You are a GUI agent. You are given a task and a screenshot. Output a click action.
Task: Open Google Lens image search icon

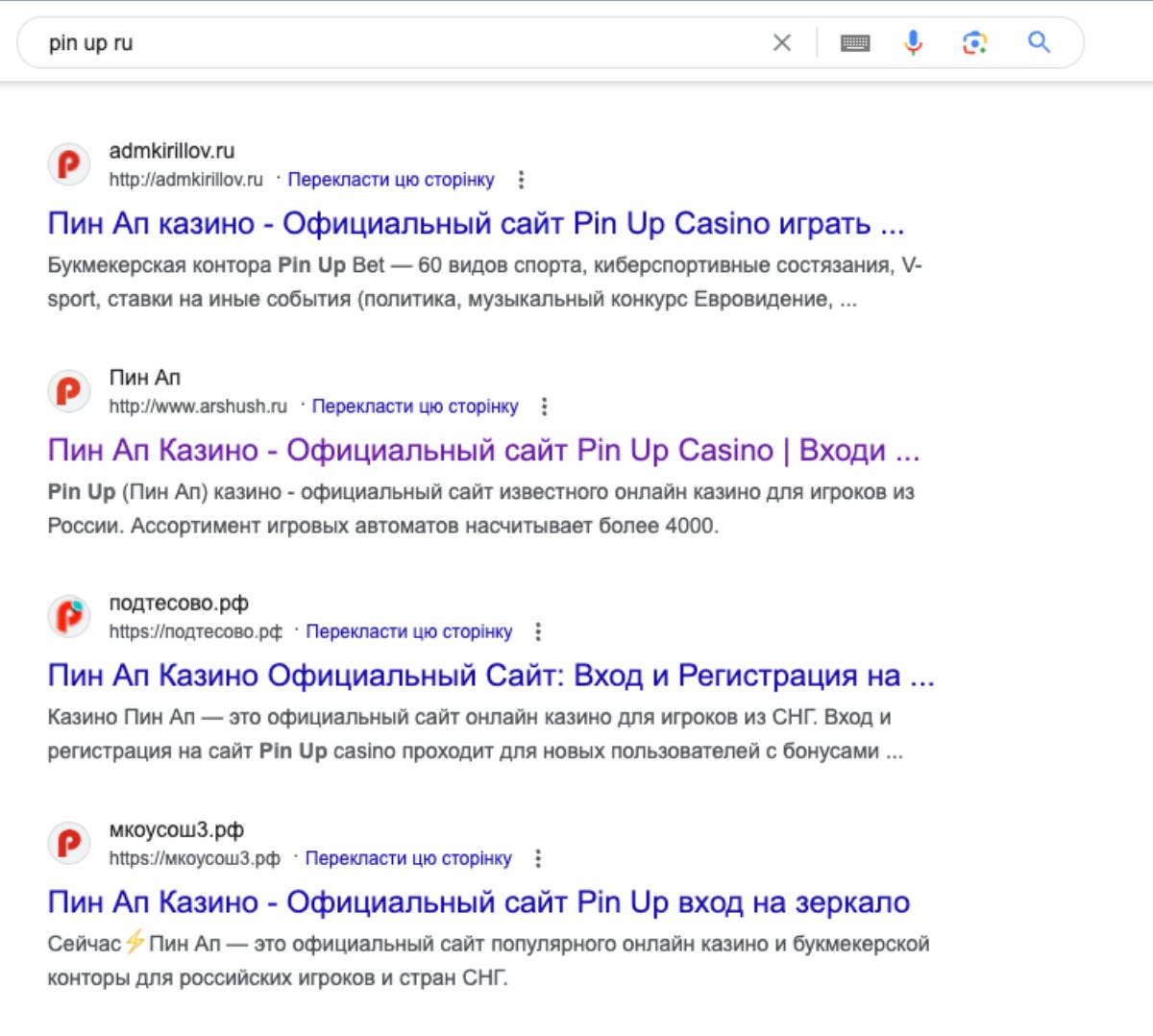click(975, 42)
